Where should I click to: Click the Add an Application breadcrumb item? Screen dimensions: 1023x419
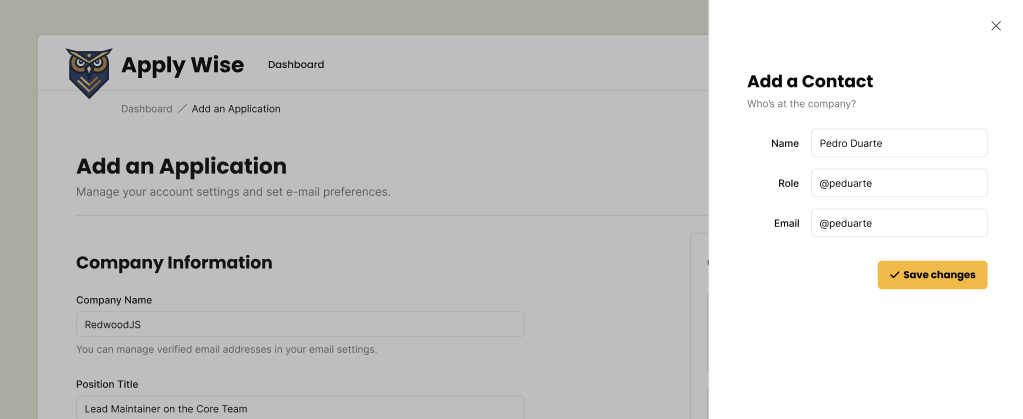coord(236,109)
